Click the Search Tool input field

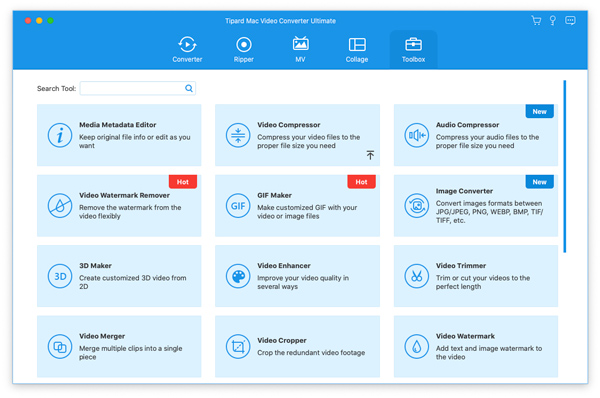point(138,88)
